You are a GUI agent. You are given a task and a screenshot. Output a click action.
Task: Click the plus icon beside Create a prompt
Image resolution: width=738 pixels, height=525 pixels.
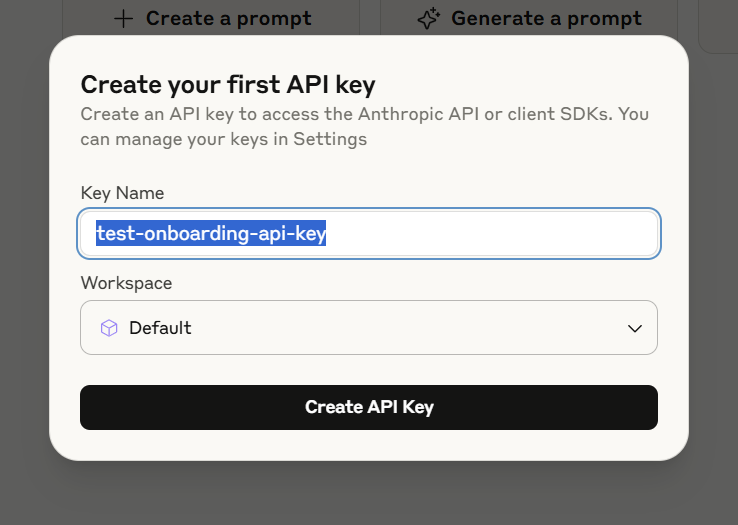(x=123, y=19)
